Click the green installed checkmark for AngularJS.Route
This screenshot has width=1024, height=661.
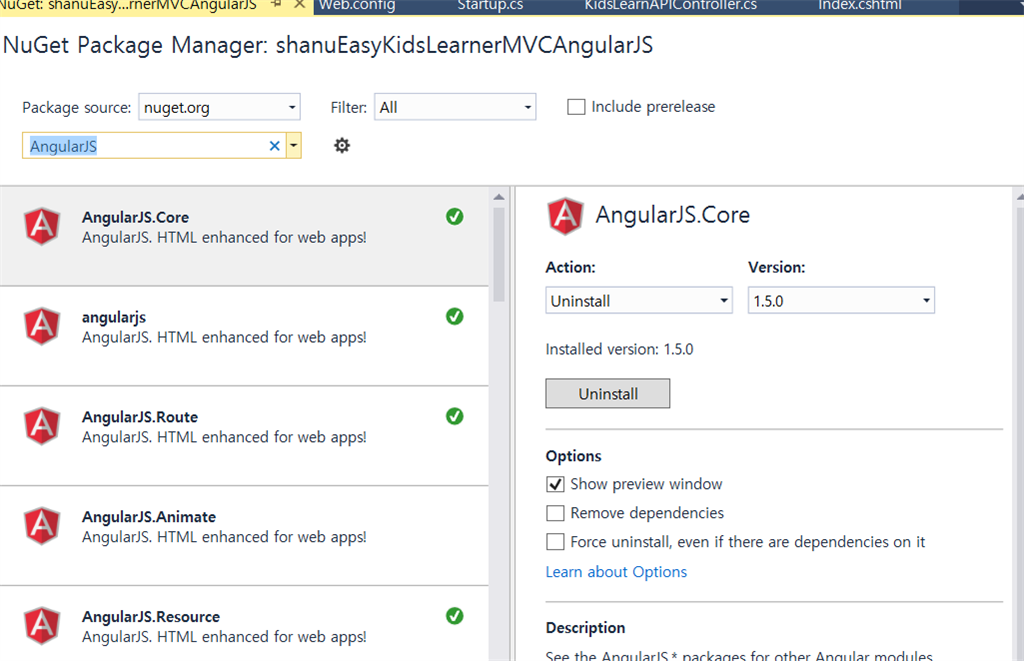455,416
